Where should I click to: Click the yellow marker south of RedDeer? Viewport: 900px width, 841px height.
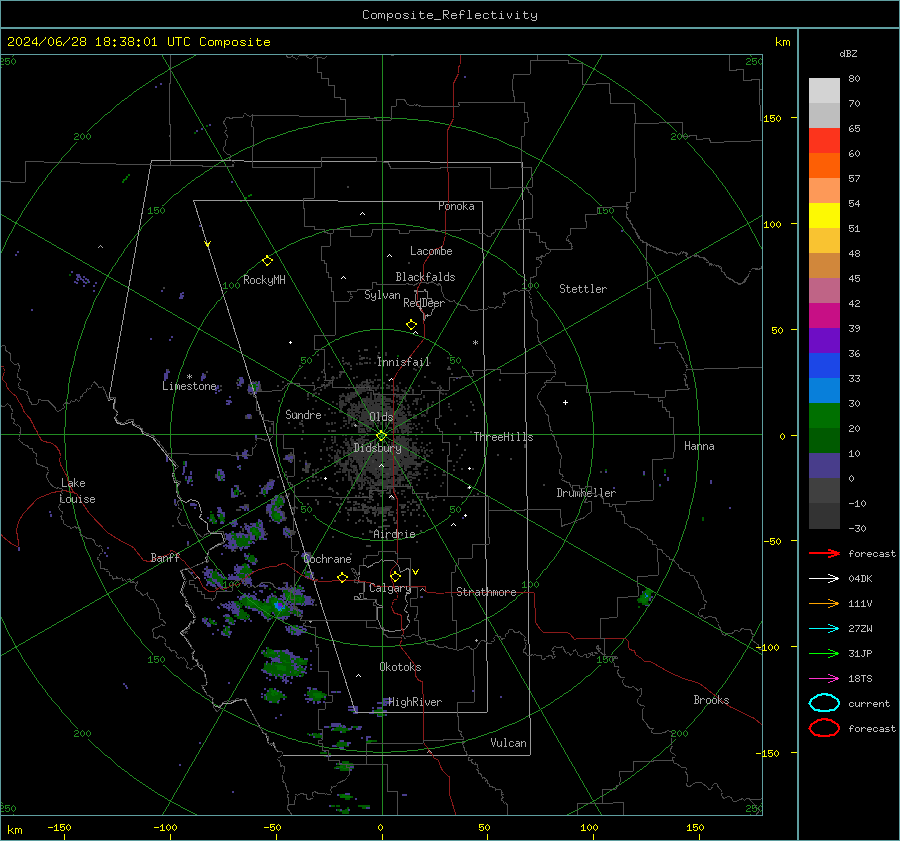412,325
